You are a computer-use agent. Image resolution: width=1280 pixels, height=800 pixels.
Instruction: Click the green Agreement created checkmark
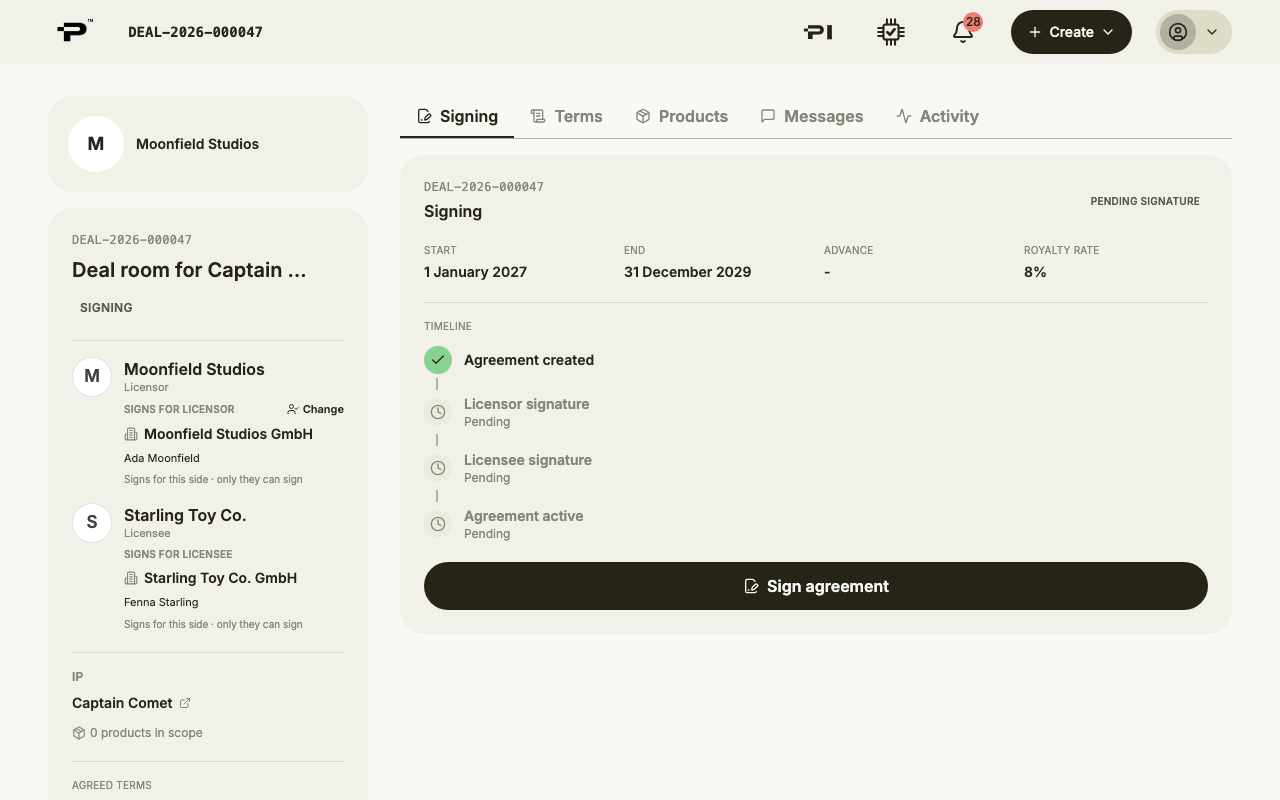(x=438, y=360)
